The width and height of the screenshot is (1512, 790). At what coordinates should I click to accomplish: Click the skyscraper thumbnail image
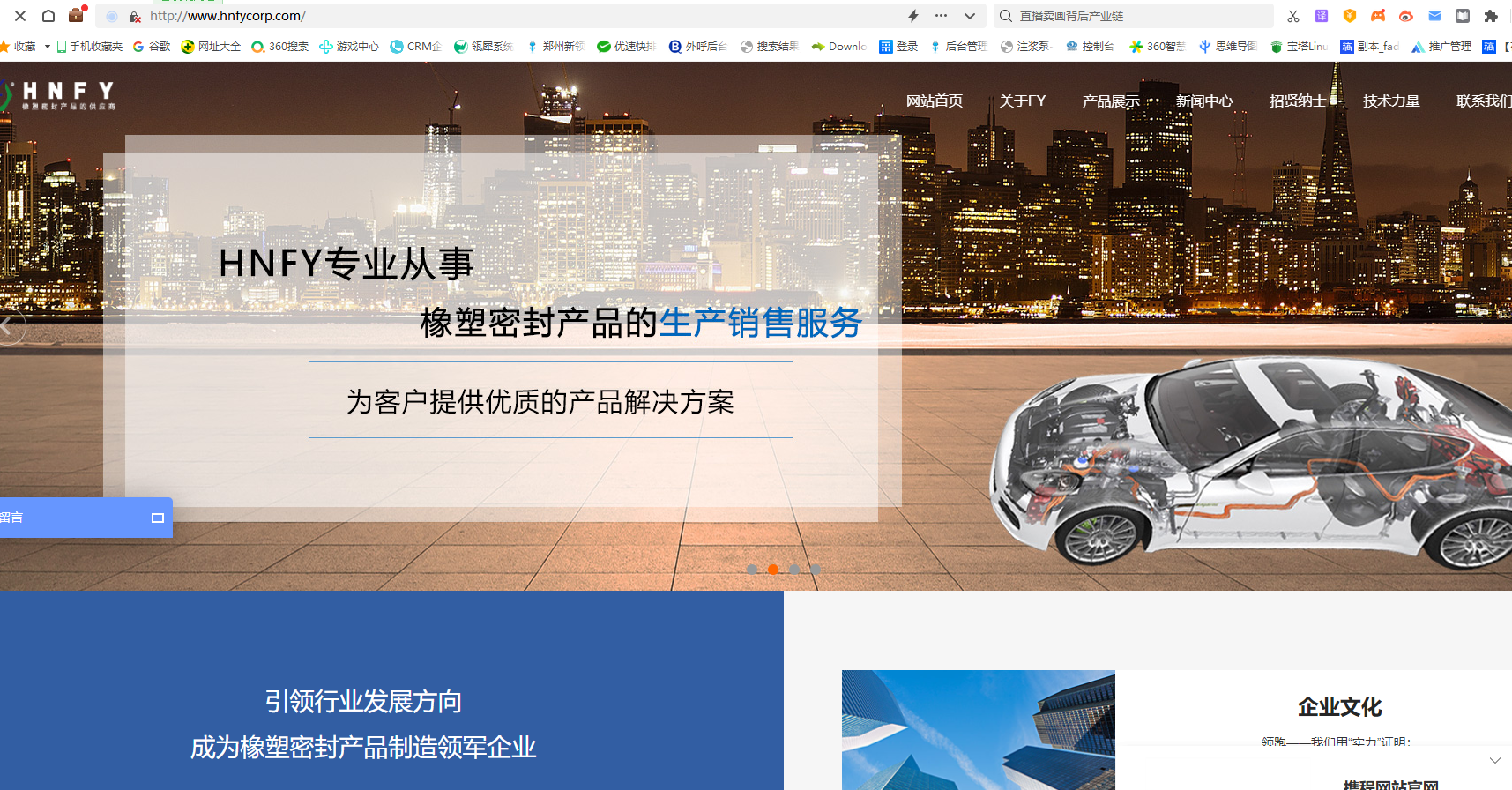point(979,730)
